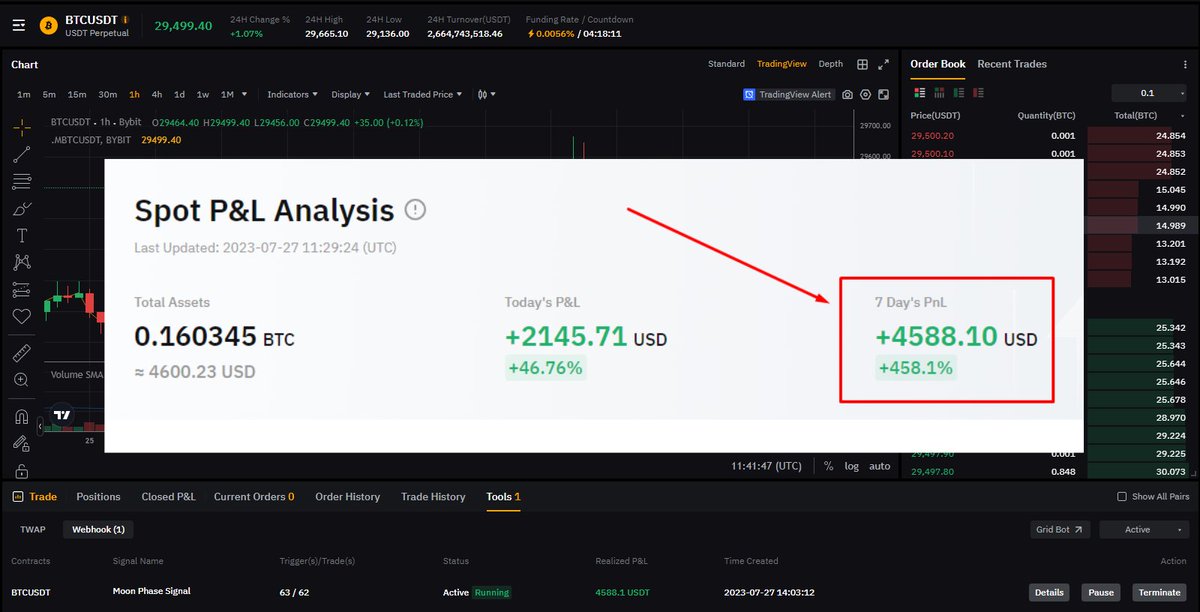This screenshot has height=612, width=1200.
Task: Select the 1d timeframe
Action: pos(179,94)
